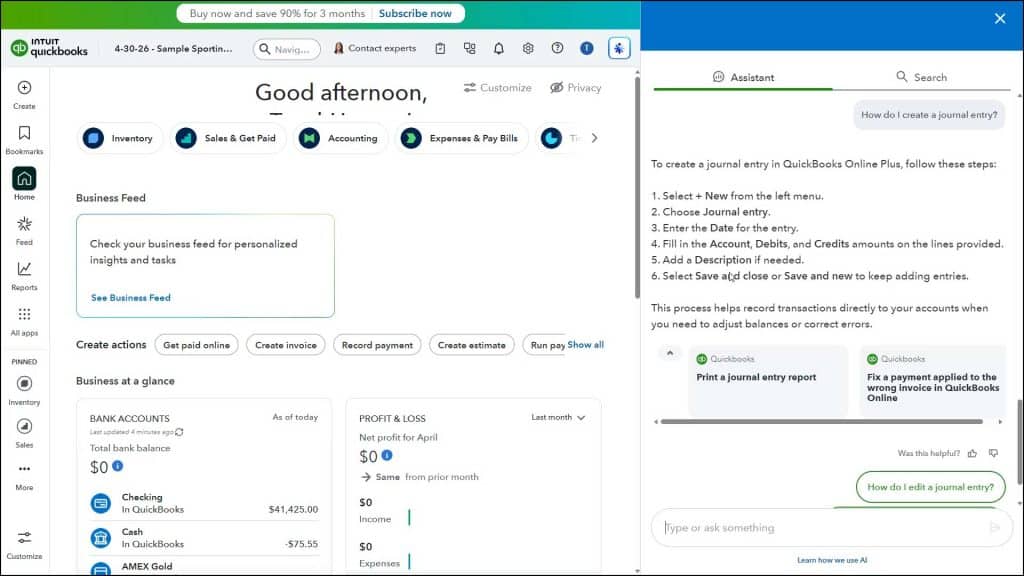Click Record payment action

tap(377, 345)
